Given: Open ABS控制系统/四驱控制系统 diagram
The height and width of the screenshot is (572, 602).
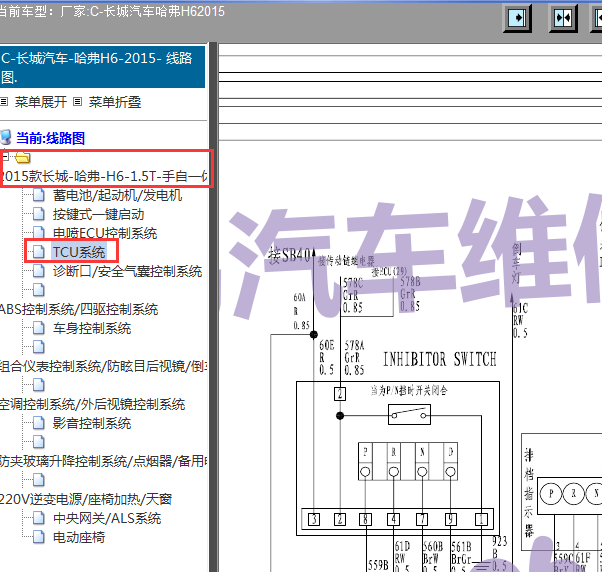Looking at the screenshot, I should click(x=79, y=309).
